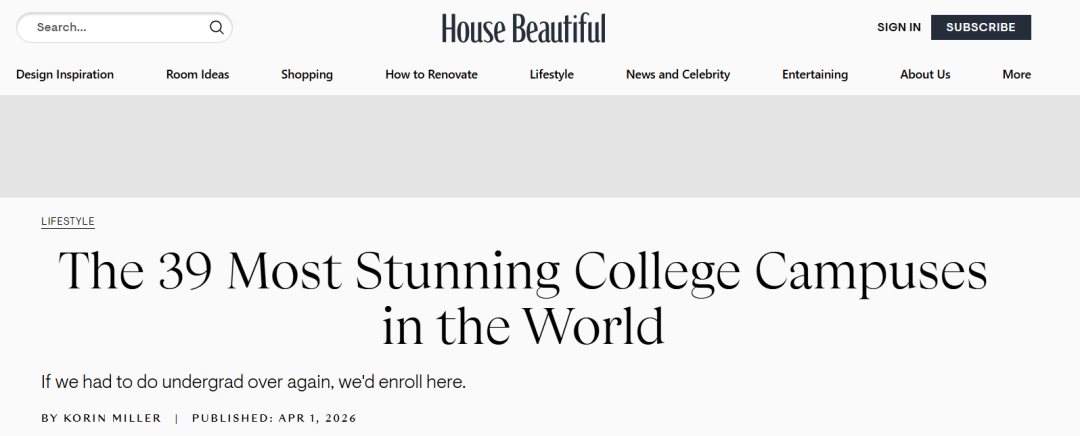Click the magnifying glass search icon
Viewport: 1080px width, 436px height.
(216, 28)
